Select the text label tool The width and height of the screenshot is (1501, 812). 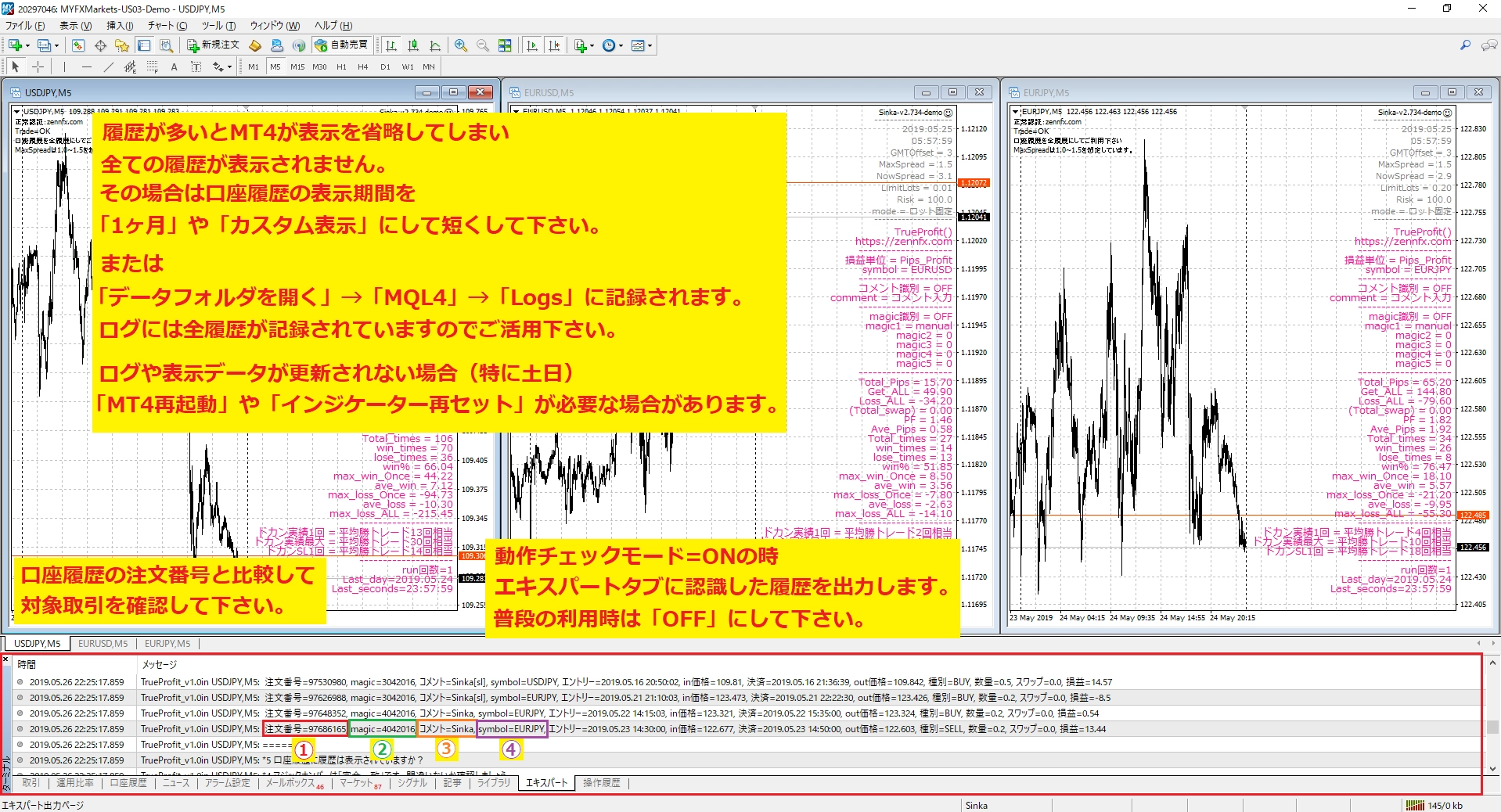(x=196, y=66)
